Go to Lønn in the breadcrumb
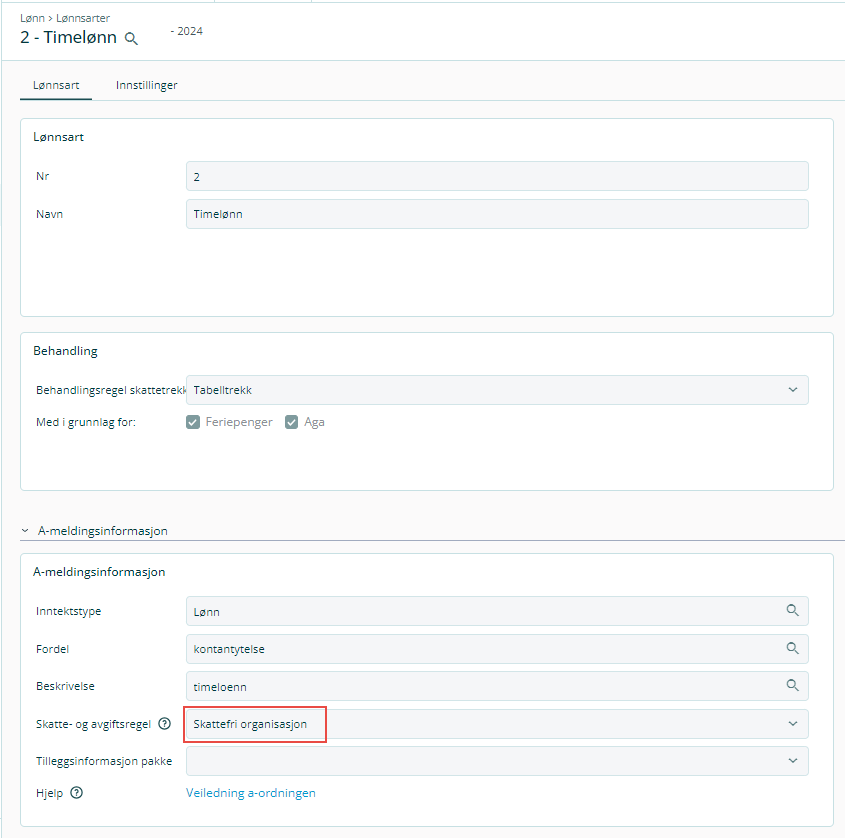This screenshot has width=845, height=838. tap(32, 18)
